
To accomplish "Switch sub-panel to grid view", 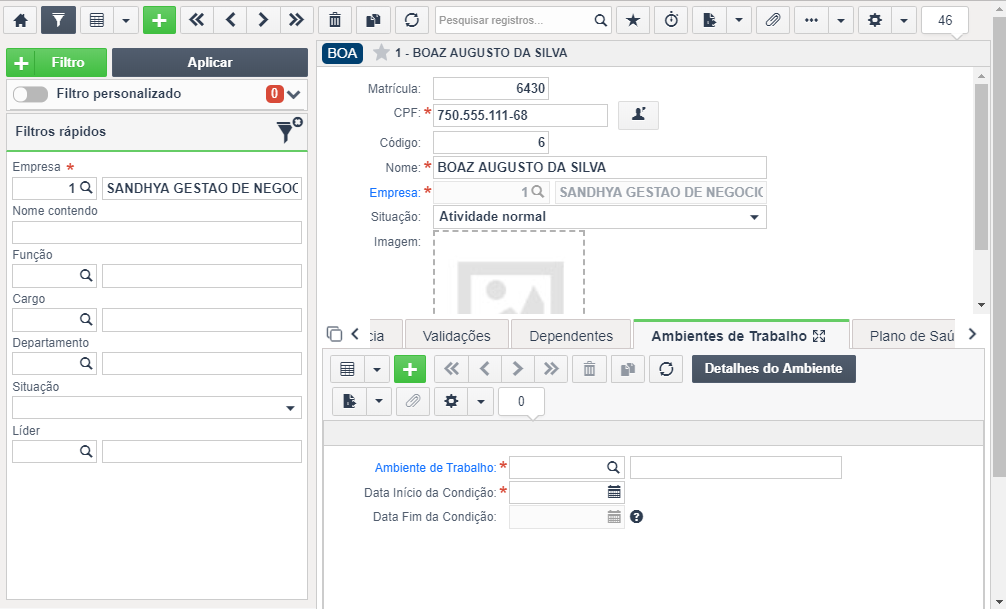I will click(x=348, y=369).
